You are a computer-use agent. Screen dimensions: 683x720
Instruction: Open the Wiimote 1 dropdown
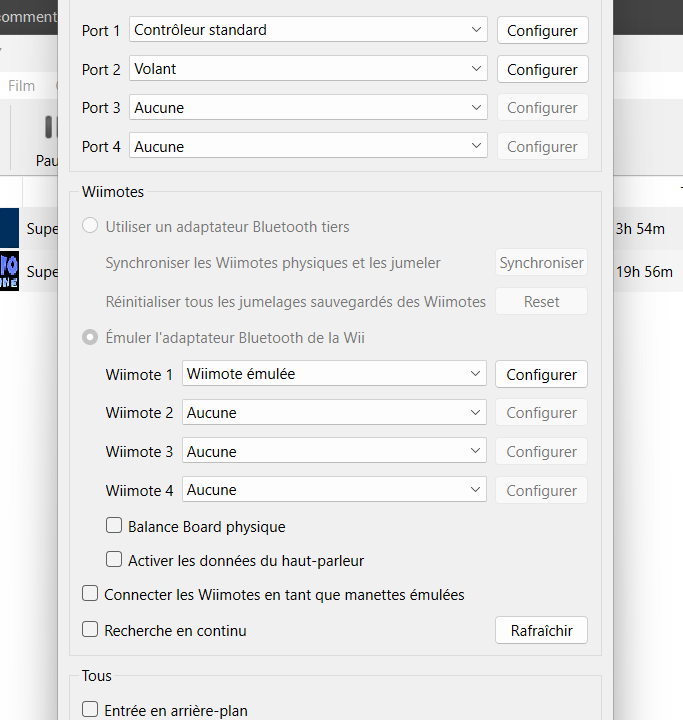coord(334,374)
